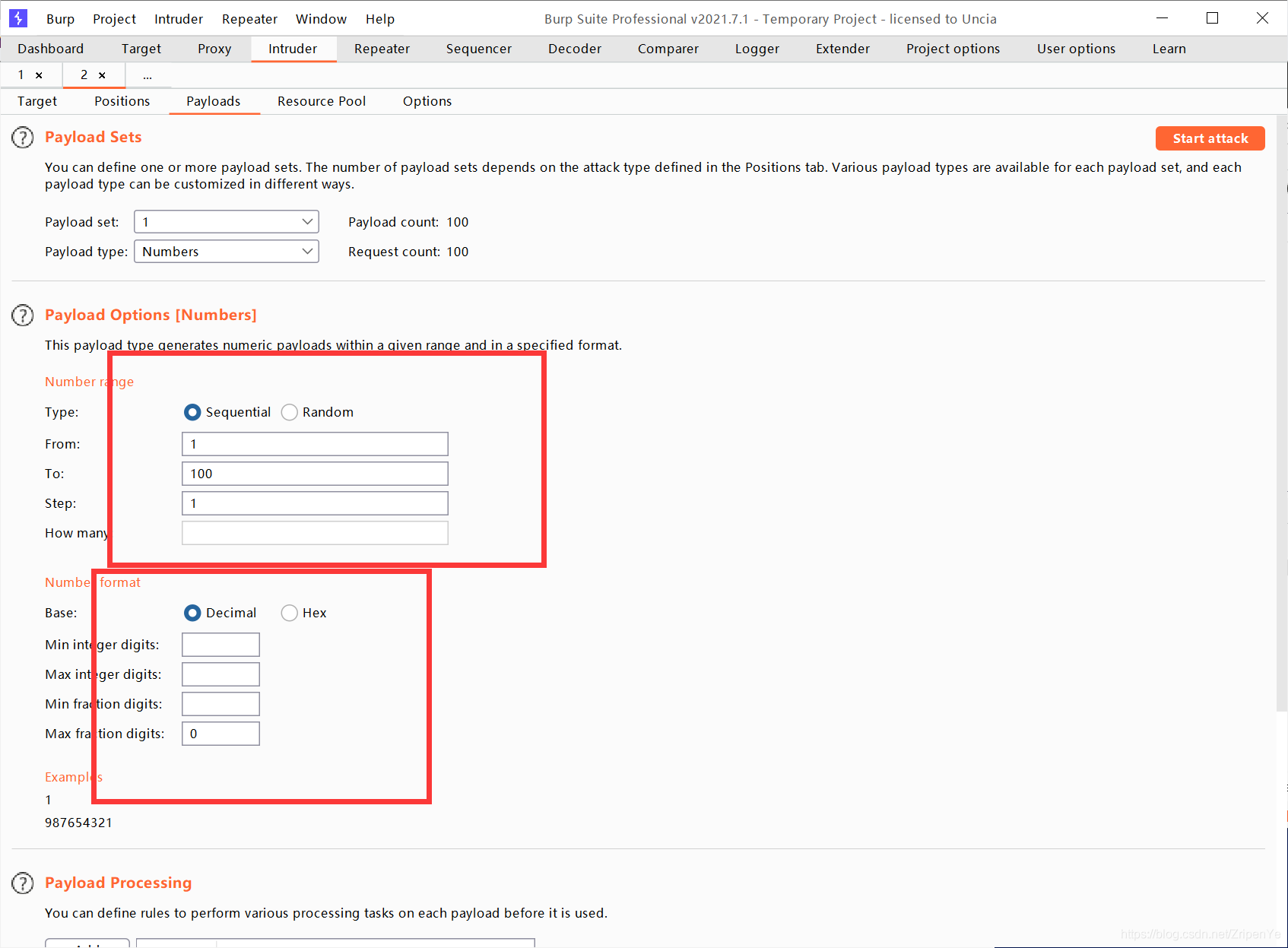Image resolution: width=1288 pixels, height=948 pixels.
Task: Switch to the Logger tab
Action: [757, 49]
